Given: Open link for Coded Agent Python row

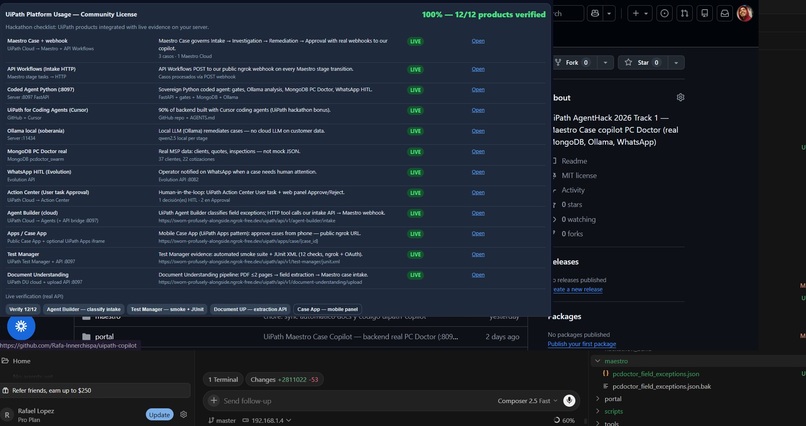Looking at the screenshot, I should [478, 89].
